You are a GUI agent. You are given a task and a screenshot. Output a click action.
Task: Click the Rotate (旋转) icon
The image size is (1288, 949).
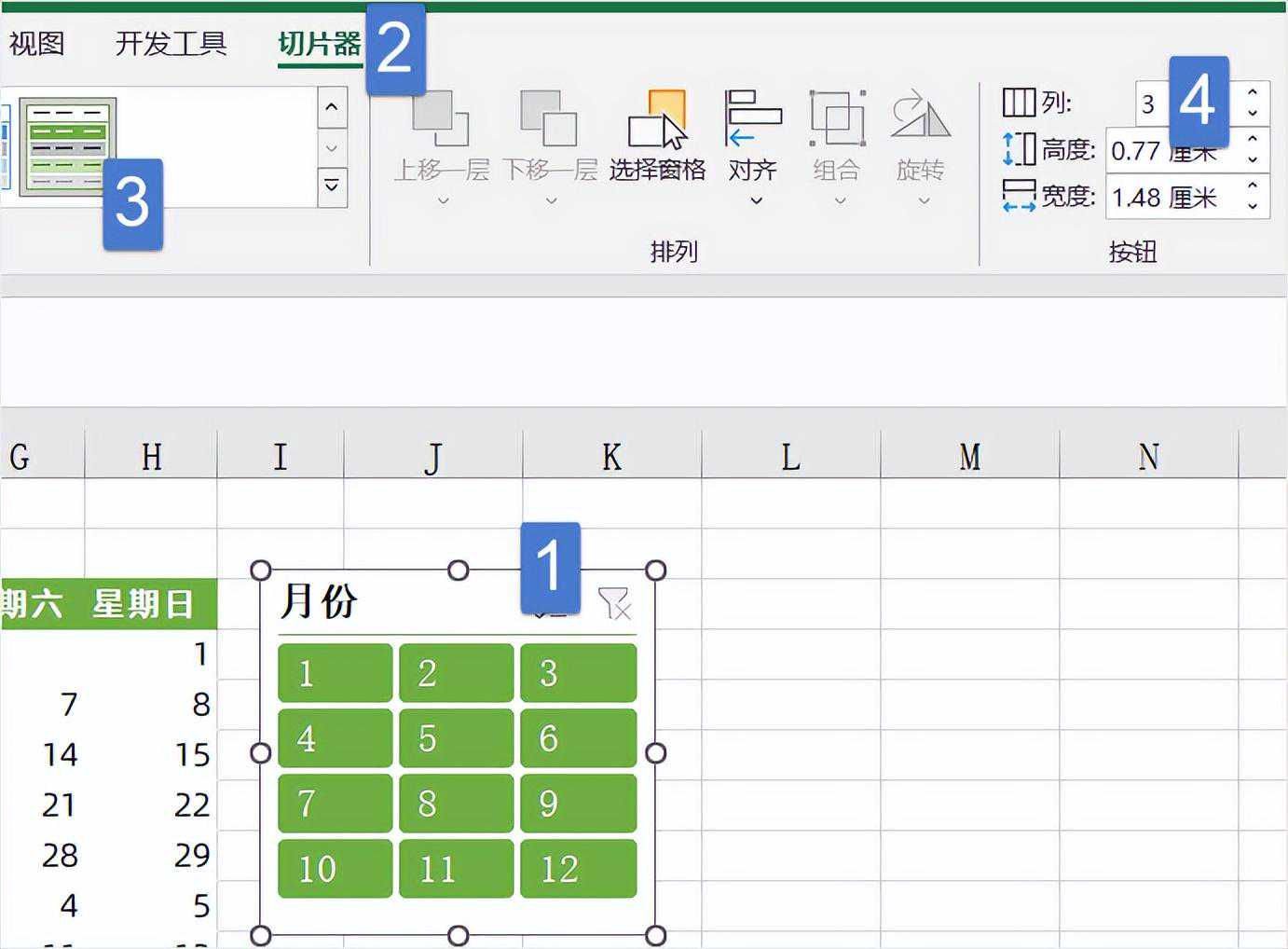point(920,118)
